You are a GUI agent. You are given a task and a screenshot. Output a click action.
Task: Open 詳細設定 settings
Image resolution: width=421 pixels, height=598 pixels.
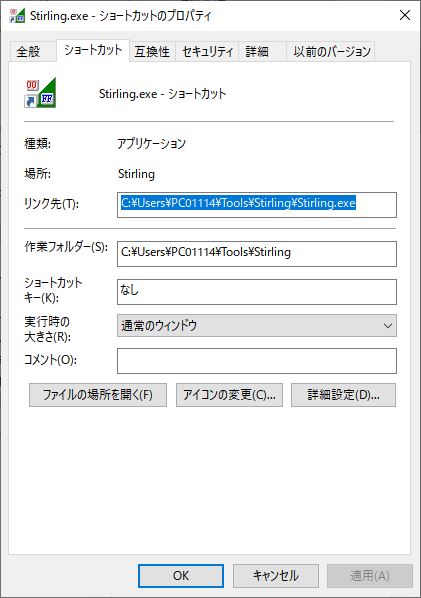[x=343, y=395]
